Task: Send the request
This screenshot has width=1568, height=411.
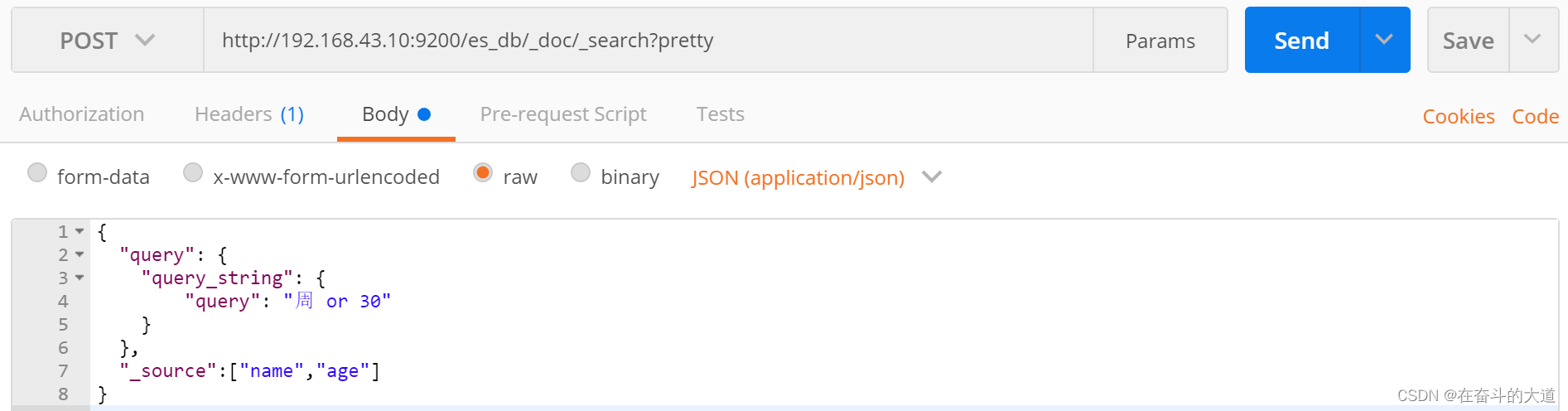Action: point(1301,41)
